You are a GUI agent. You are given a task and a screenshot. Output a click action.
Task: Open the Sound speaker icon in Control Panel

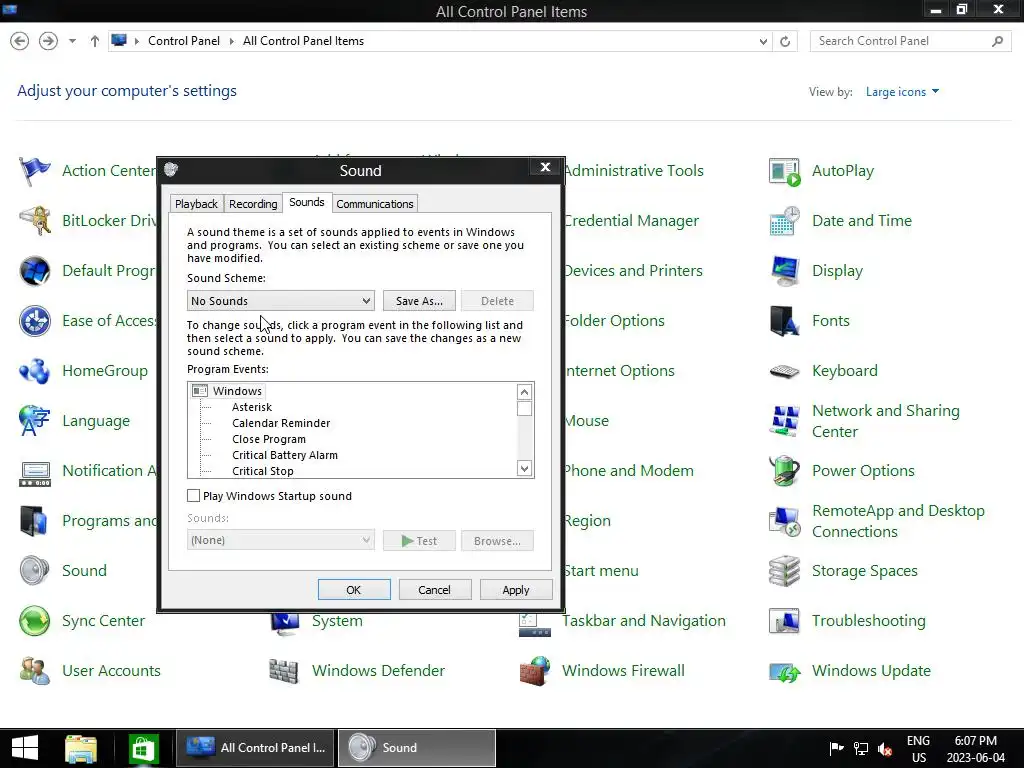pos(34,571)
